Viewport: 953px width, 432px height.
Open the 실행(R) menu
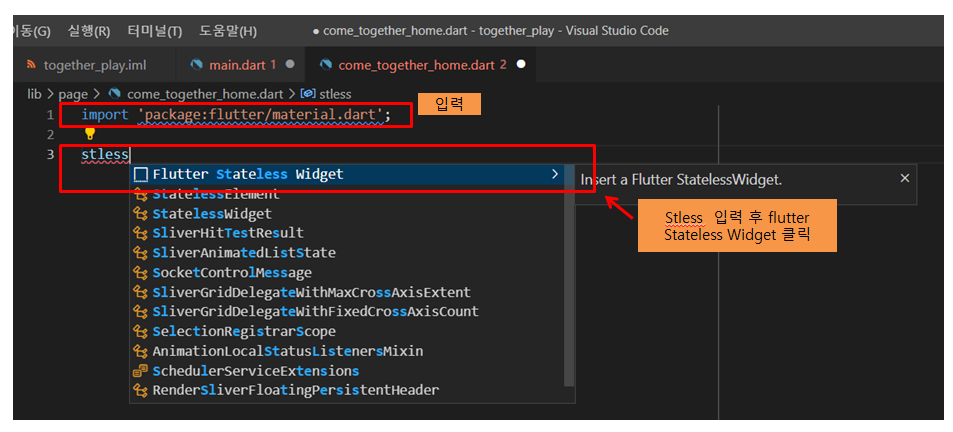pos(89,31)
